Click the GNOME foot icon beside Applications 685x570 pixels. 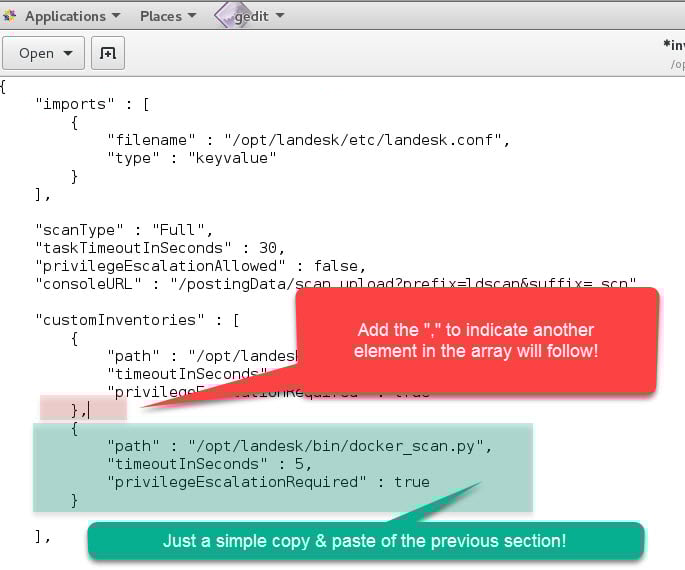coord(10,16)
